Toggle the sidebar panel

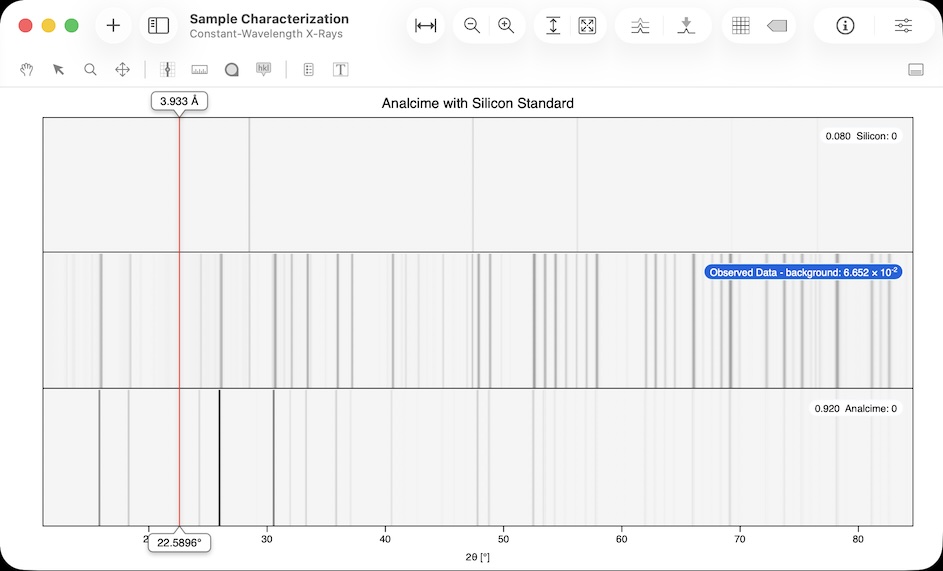pyautogui.click(x=158, y=26)
